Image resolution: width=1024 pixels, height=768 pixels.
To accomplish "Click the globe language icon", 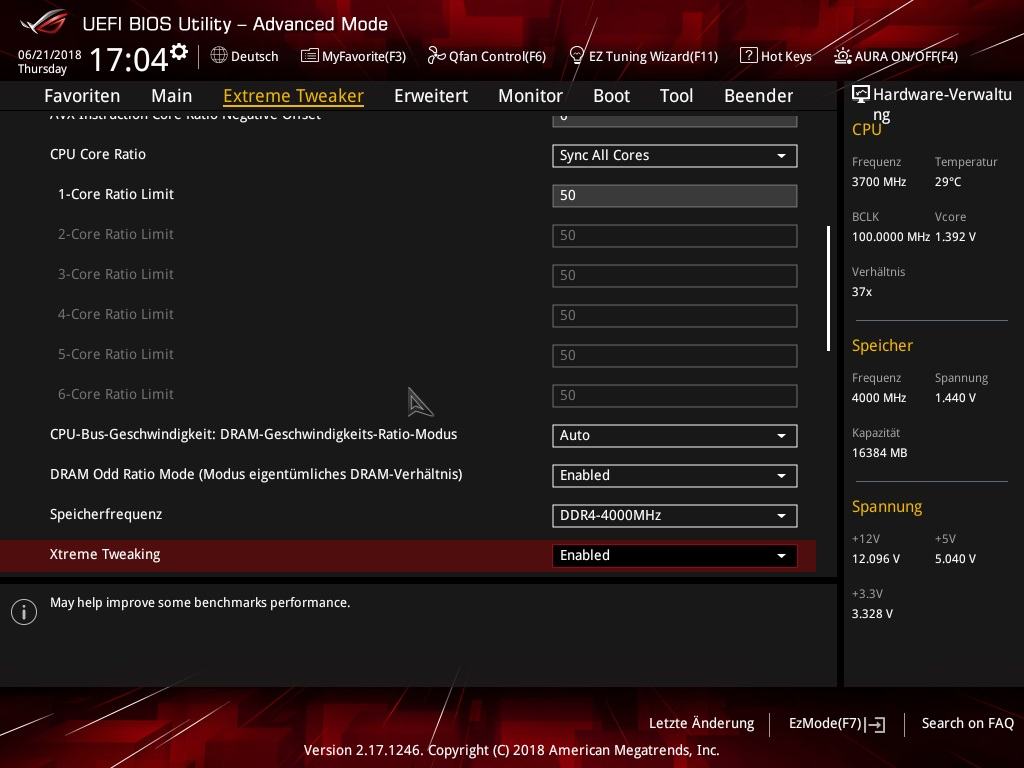I will 219,56.
